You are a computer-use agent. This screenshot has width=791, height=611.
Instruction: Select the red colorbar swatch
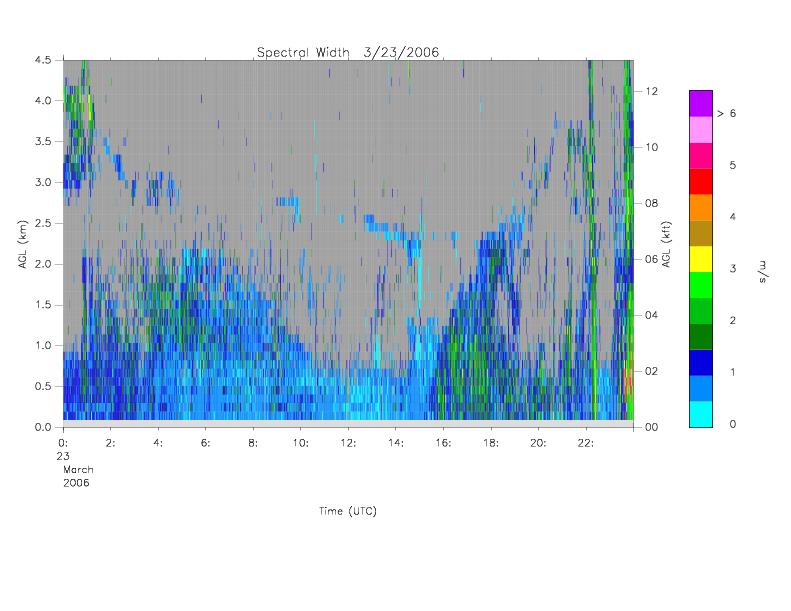tap(701, 181)
